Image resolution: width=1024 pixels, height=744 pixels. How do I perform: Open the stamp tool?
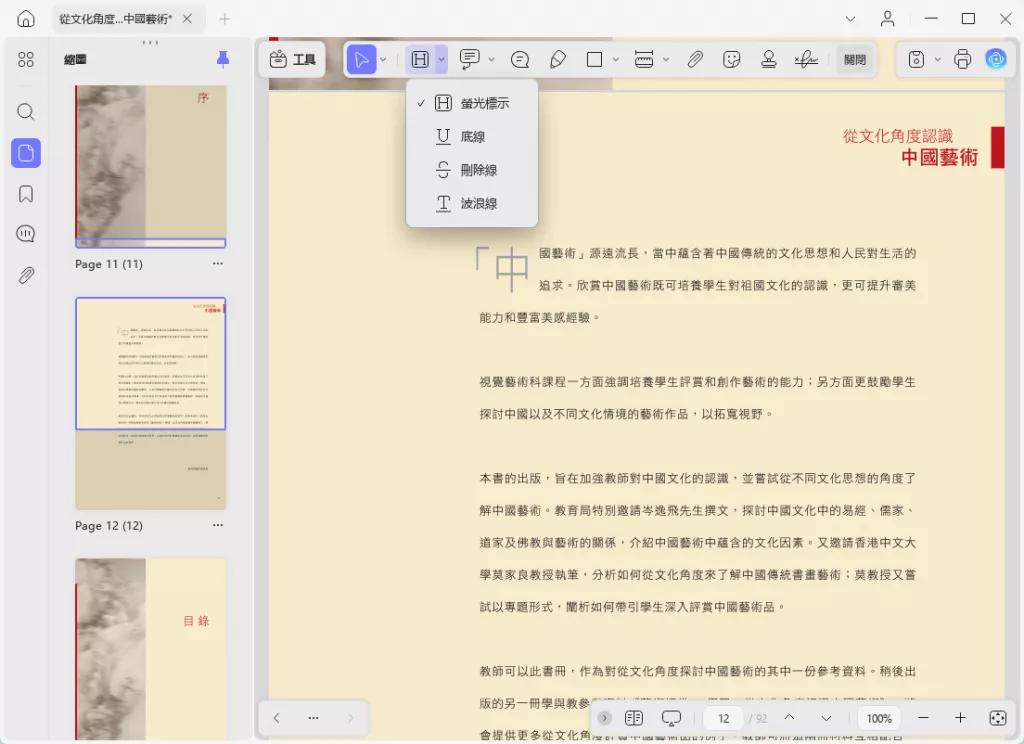pyautogui.click(x=767, y=60)
